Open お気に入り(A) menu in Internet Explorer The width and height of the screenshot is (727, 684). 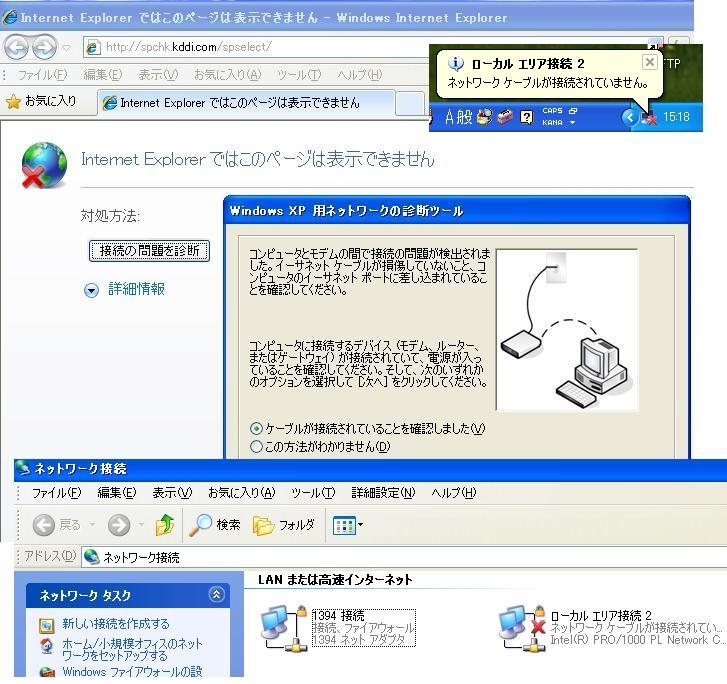(228, 75)
